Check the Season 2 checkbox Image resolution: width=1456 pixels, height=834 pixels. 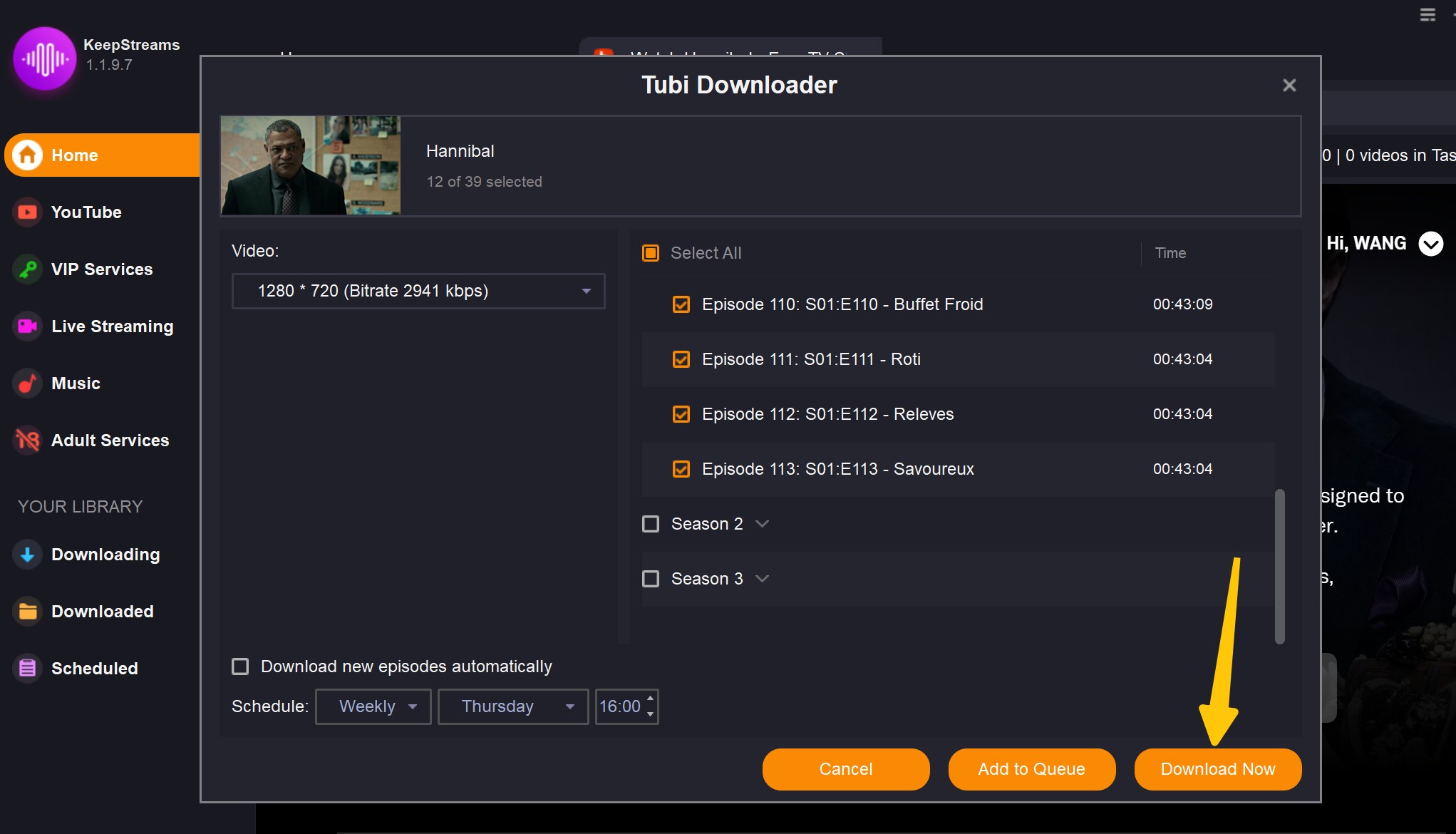651,524
